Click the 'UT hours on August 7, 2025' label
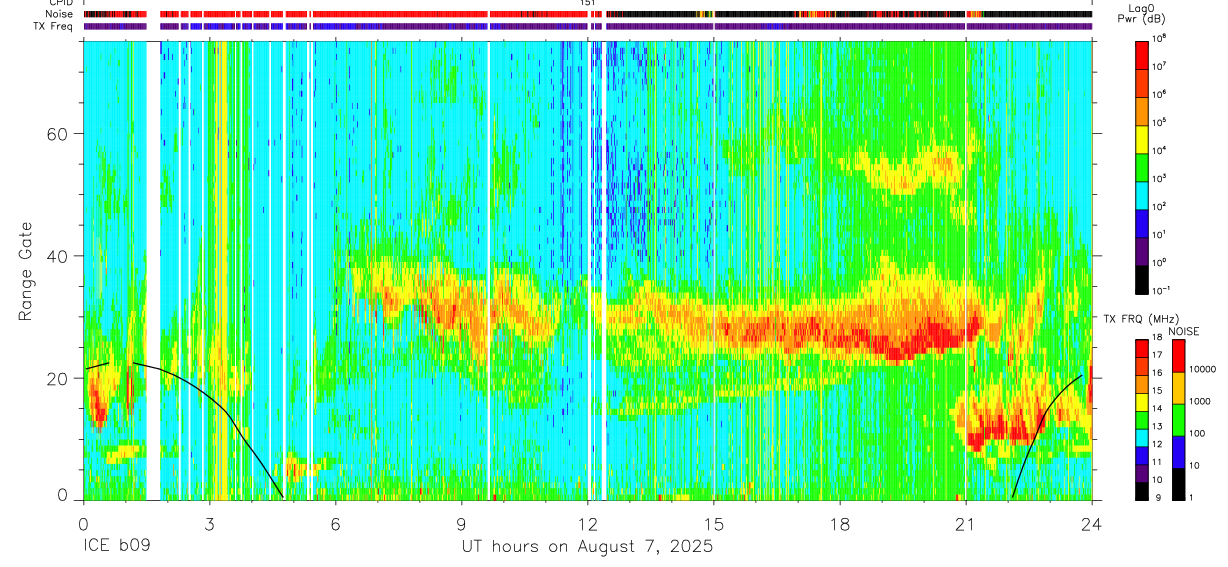This screenshot has height=567, width=1228. coord(587,547)
